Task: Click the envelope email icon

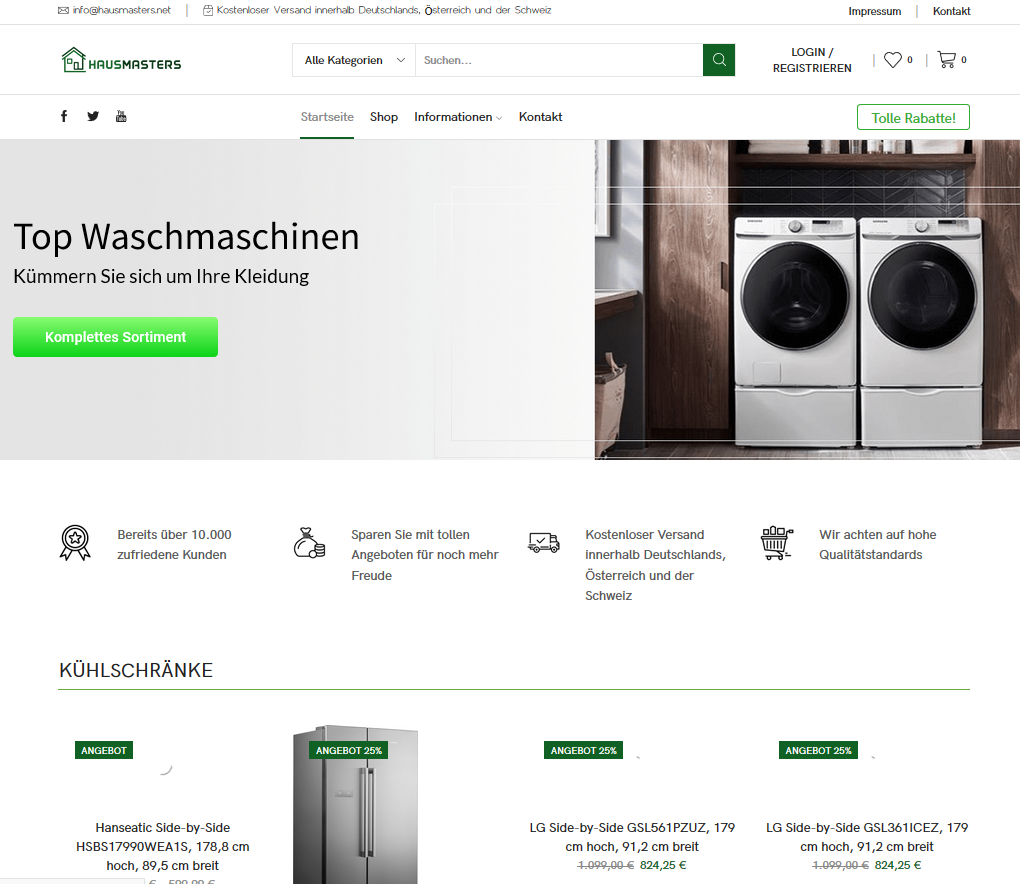Action: click(x=63, y=10)
